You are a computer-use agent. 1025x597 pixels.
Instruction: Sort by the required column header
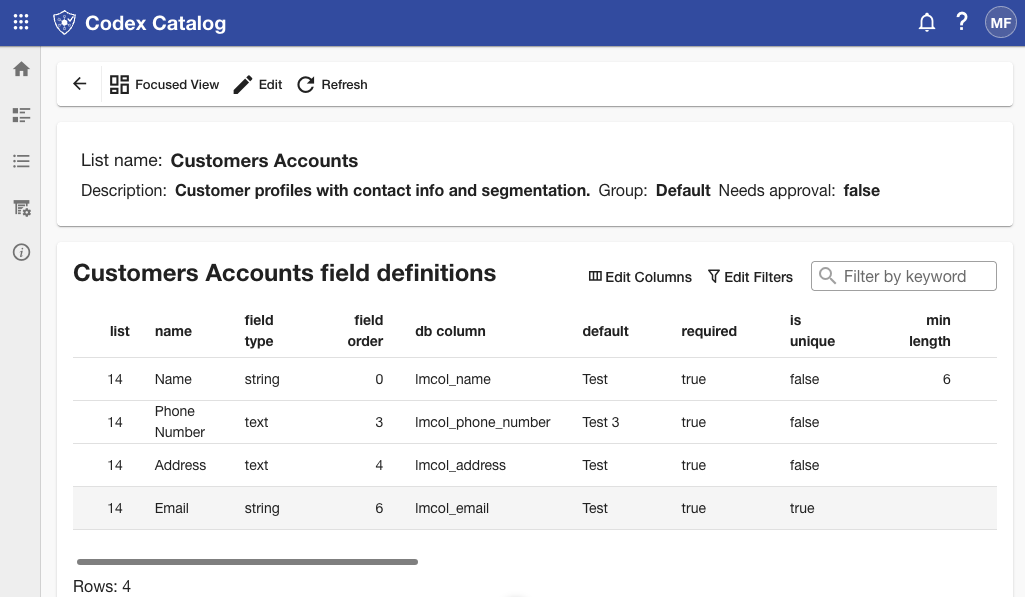[709, 331]
